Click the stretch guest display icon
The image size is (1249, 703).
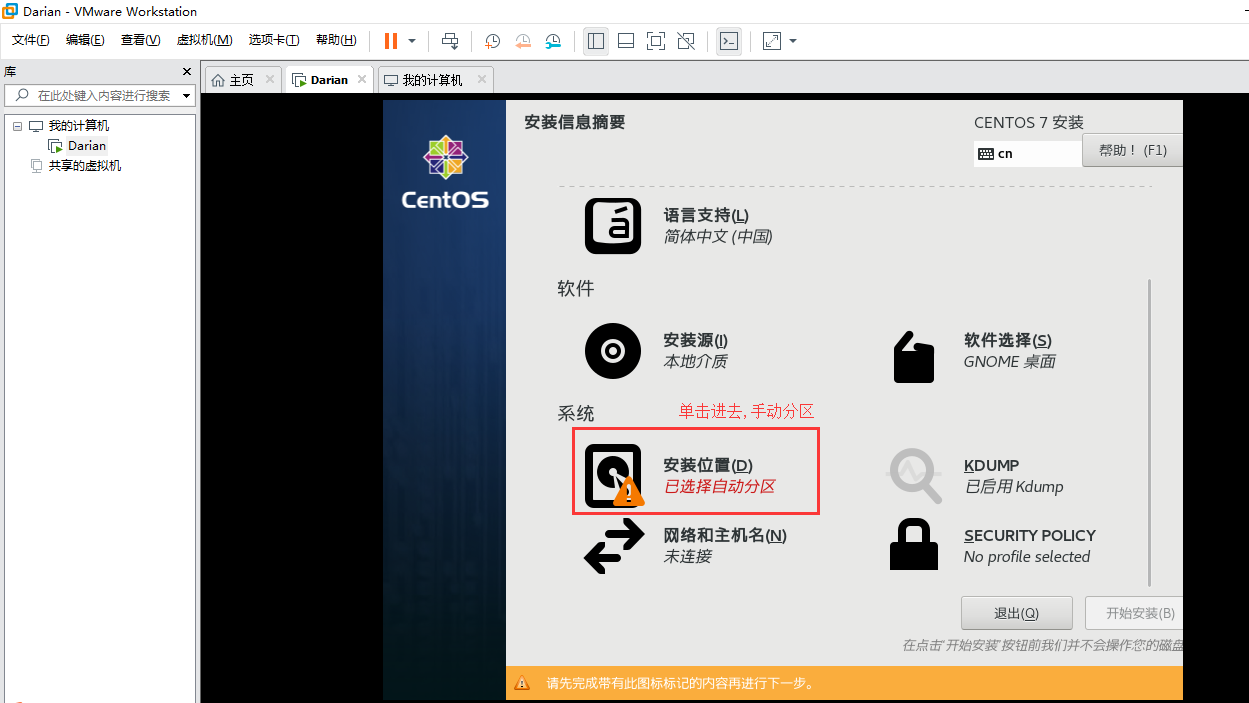[x=772, y=41]
